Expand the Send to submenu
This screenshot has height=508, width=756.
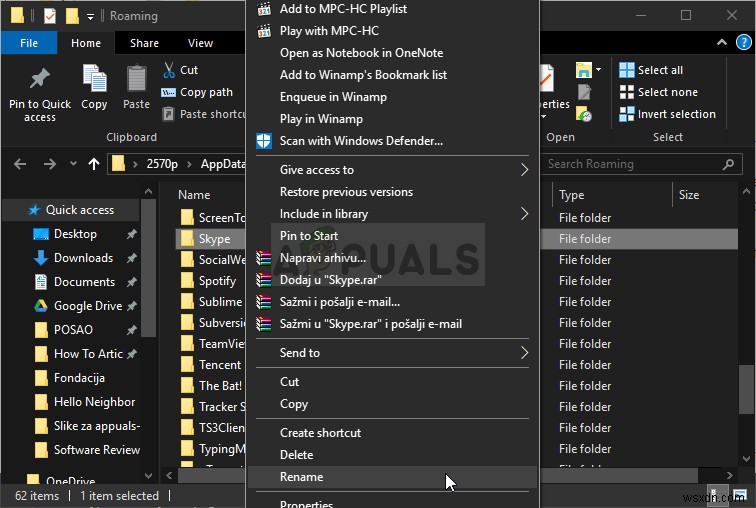[525, 353]
